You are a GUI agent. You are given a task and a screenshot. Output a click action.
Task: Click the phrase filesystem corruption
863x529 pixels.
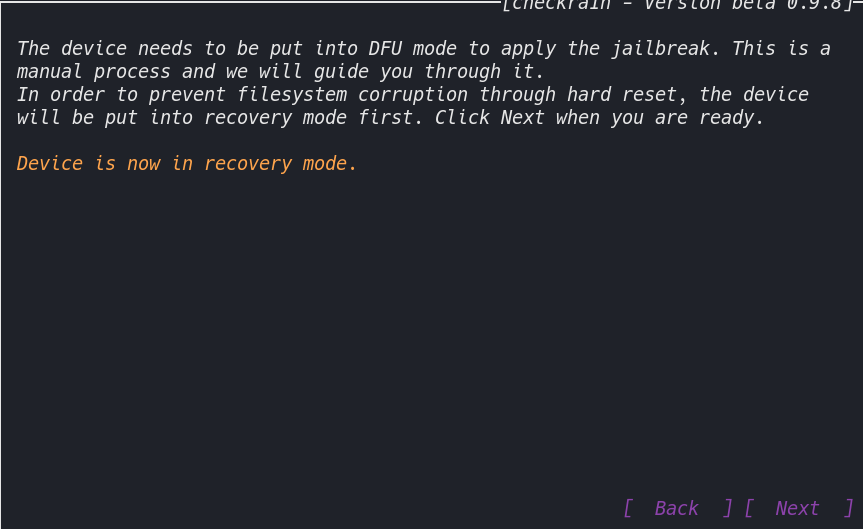352,95
